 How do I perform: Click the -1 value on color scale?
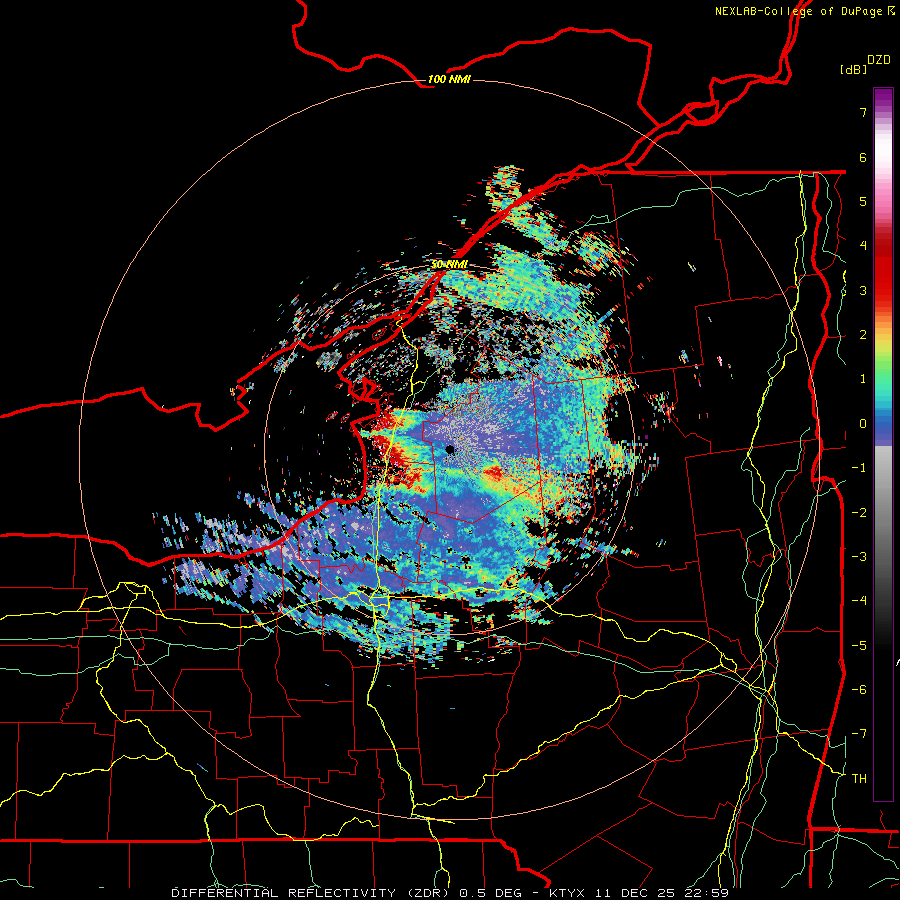(859, 468)
